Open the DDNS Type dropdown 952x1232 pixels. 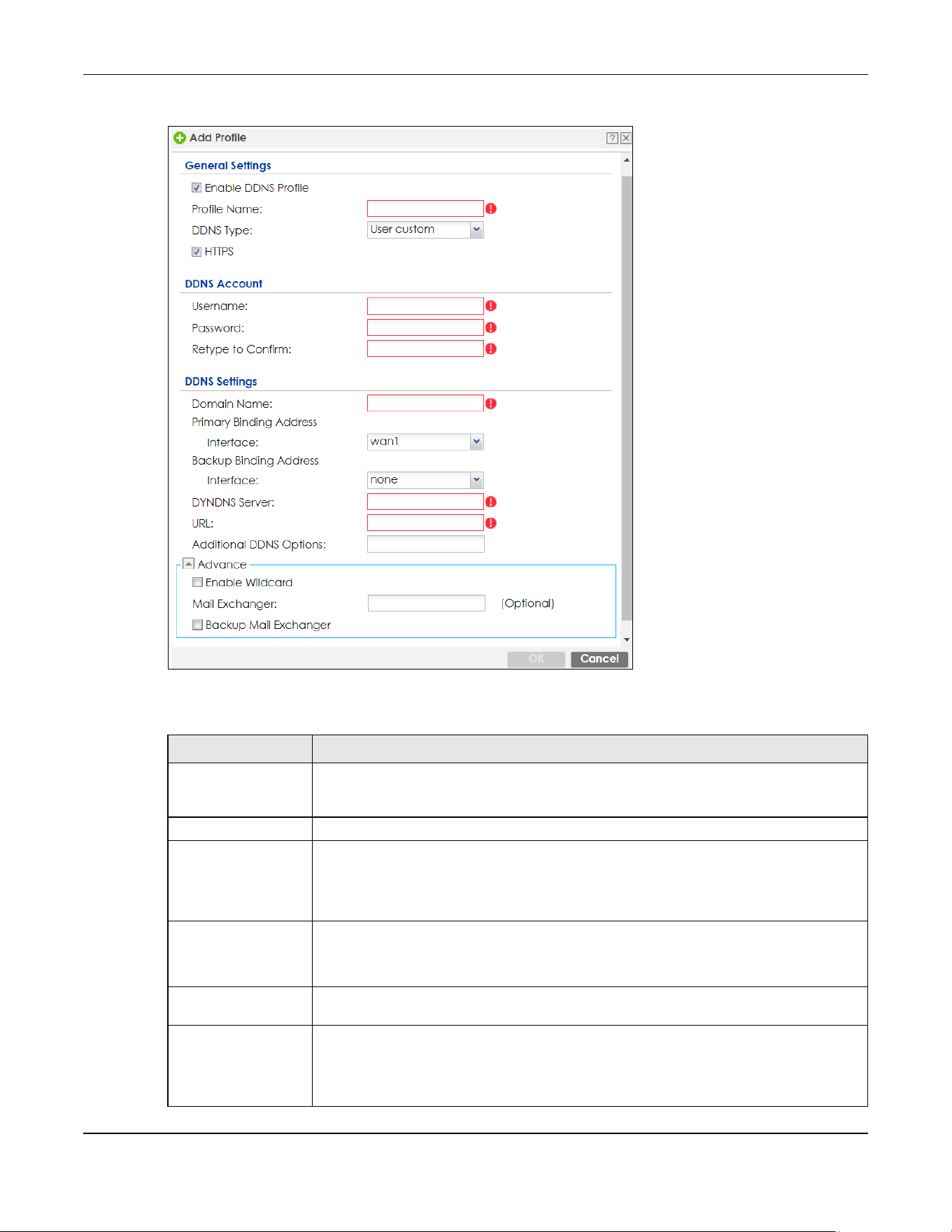[476, 229]
